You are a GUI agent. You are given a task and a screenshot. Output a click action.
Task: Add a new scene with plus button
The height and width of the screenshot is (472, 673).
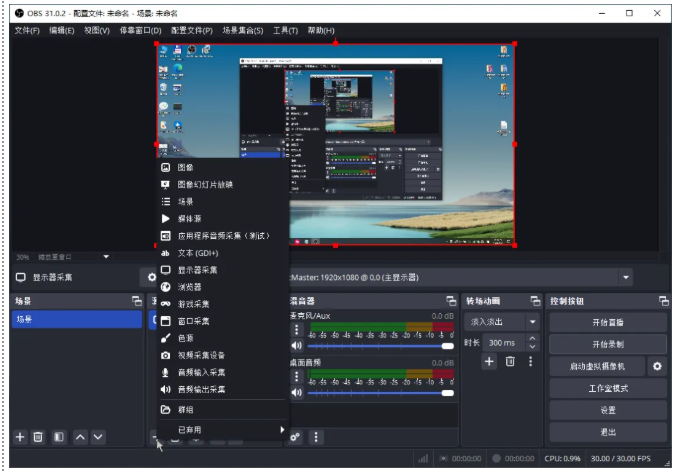click(20, 437)
